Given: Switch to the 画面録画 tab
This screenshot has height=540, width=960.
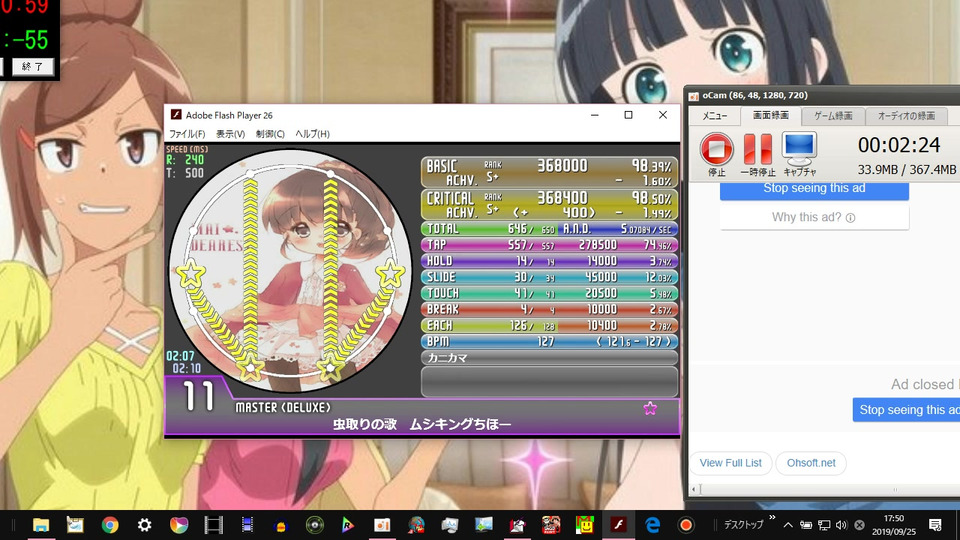Looking at the screenshot, I should [771, 115].
